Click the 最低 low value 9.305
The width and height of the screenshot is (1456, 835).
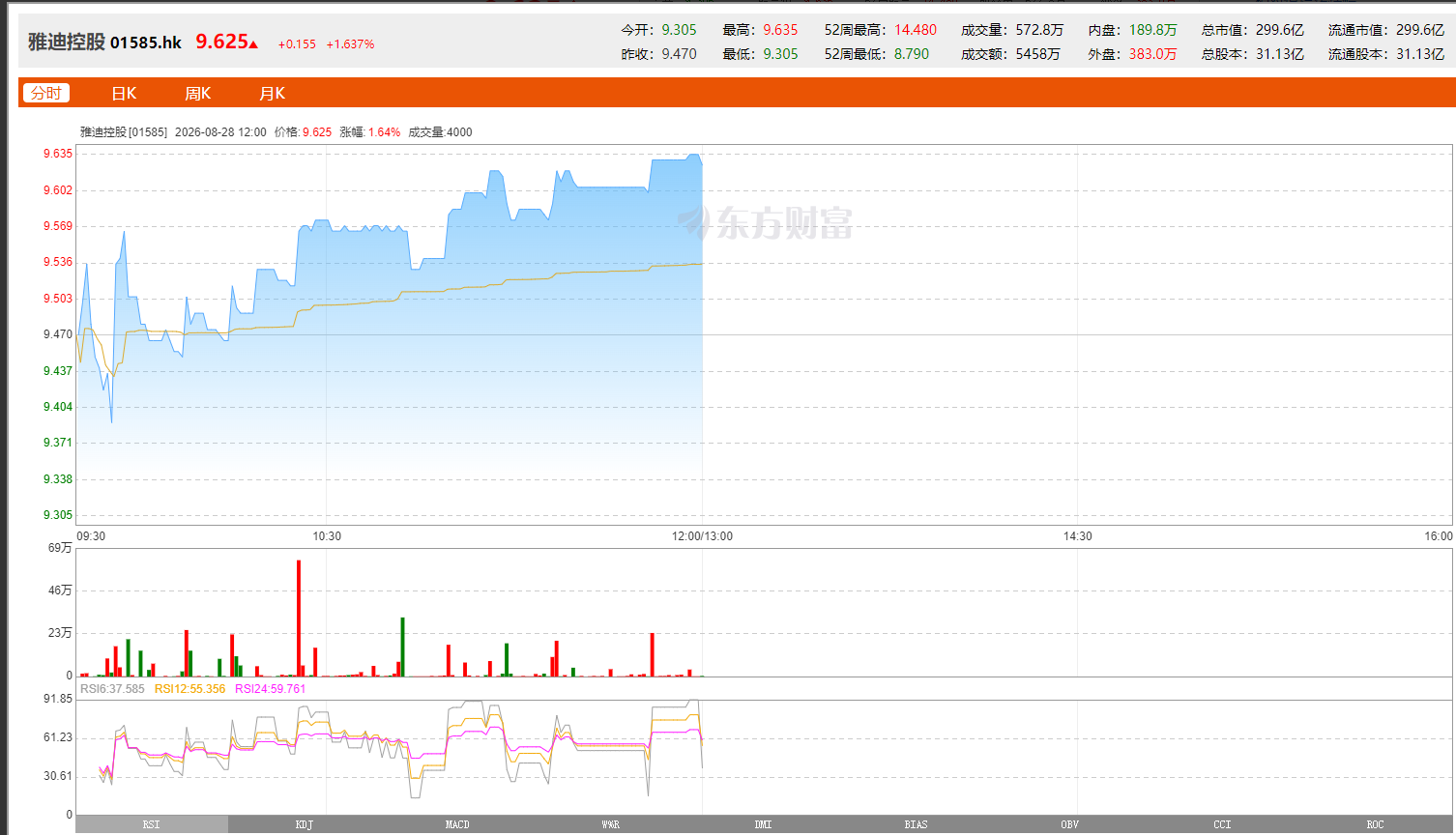coord(780,54)
